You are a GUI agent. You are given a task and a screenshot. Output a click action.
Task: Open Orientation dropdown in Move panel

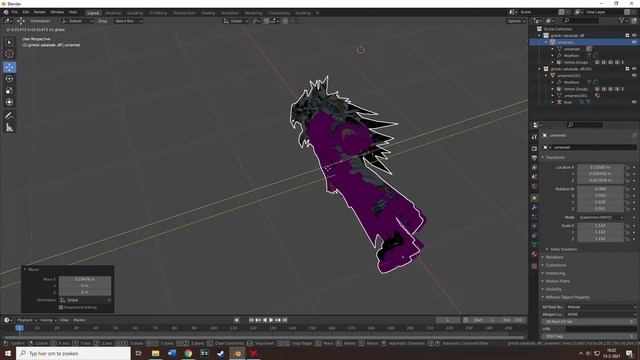pos(85,300)
